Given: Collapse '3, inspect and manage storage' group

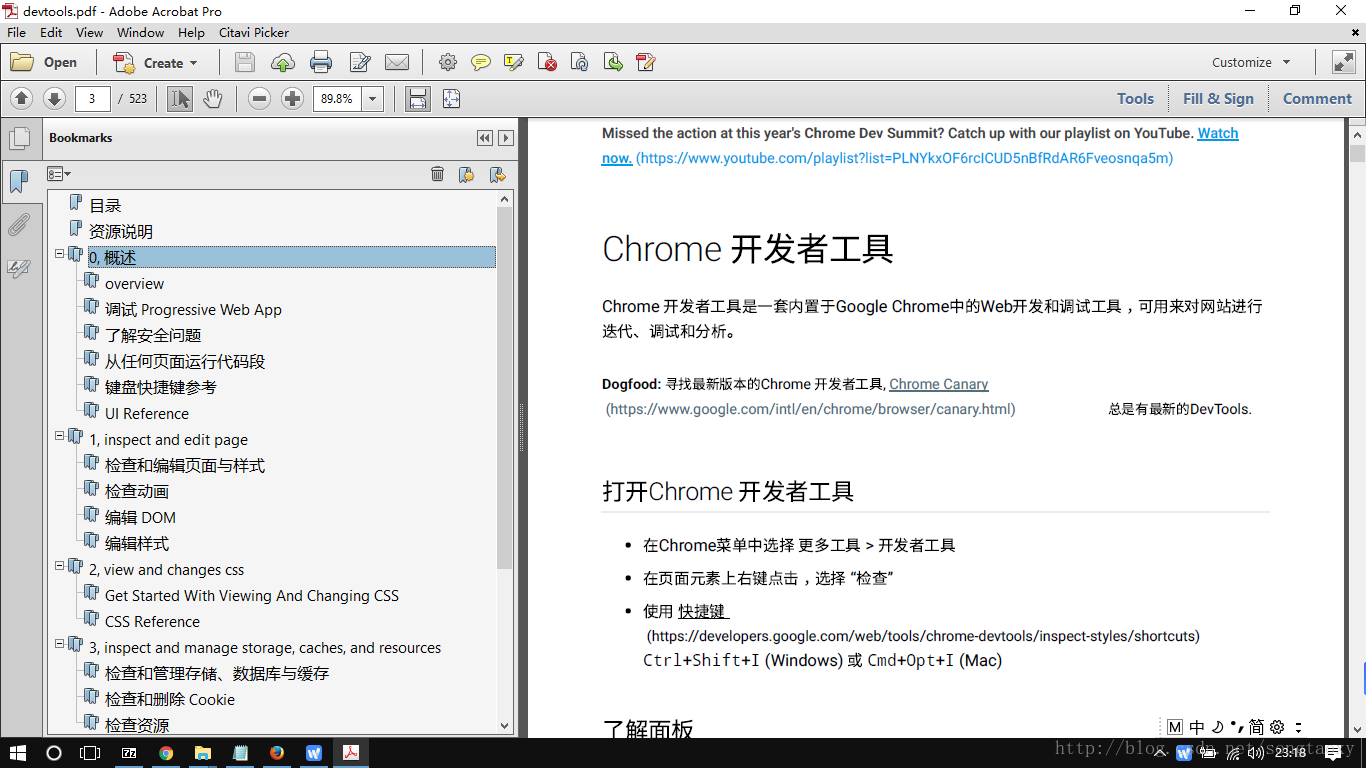Looking at the screenshot, I should click(60, 644).
